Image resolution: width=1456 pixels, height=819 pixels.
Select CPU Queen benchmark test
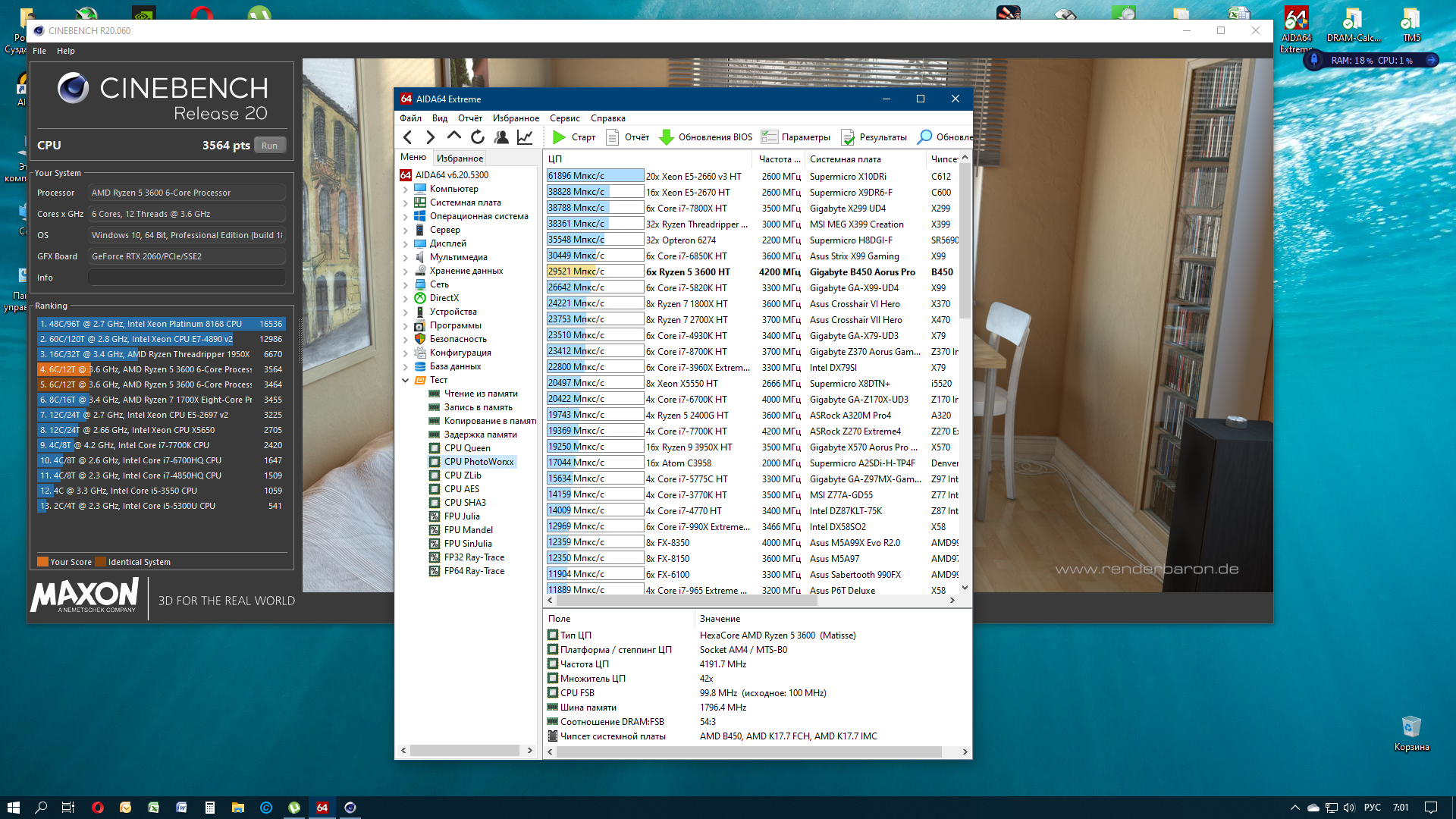(x=466, y=448)
